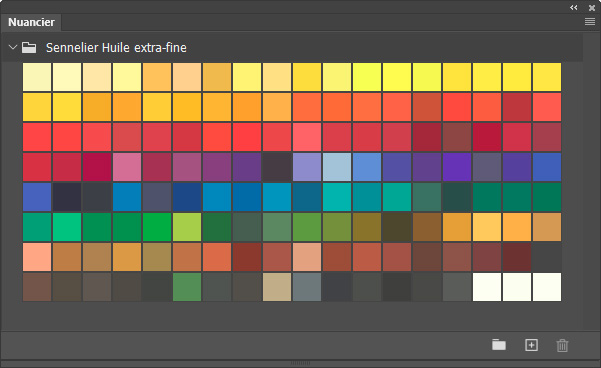Select the first pale cream yellow swatch
601x368 pixels.
click(x=37, y=77)
